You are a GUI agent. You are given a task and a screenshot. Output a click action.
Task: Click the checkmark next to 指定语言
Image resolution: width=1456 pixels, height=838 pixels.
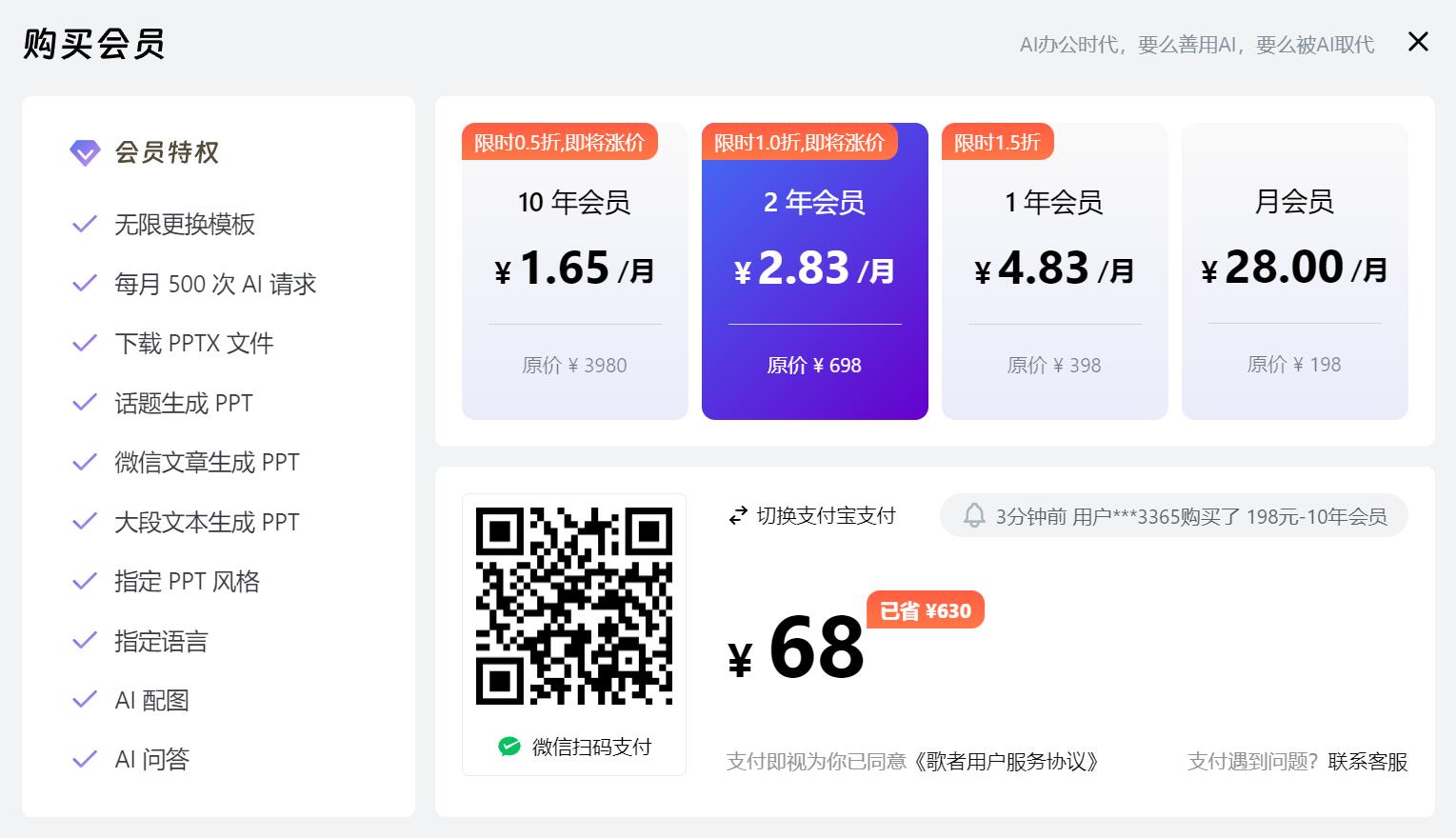pos(85,641)
